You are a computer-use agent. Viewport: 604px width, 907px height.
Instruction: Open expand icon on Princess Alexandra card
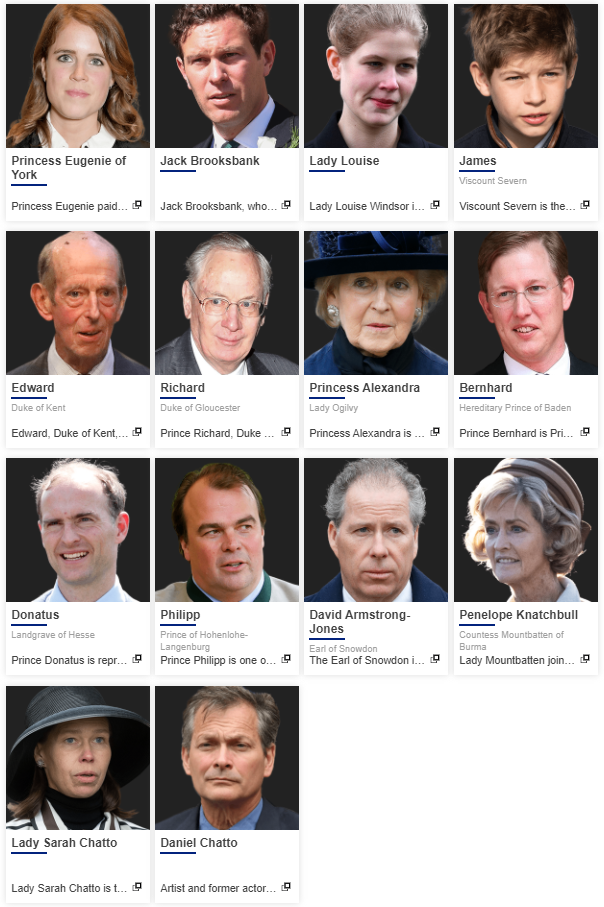[435, 432]
